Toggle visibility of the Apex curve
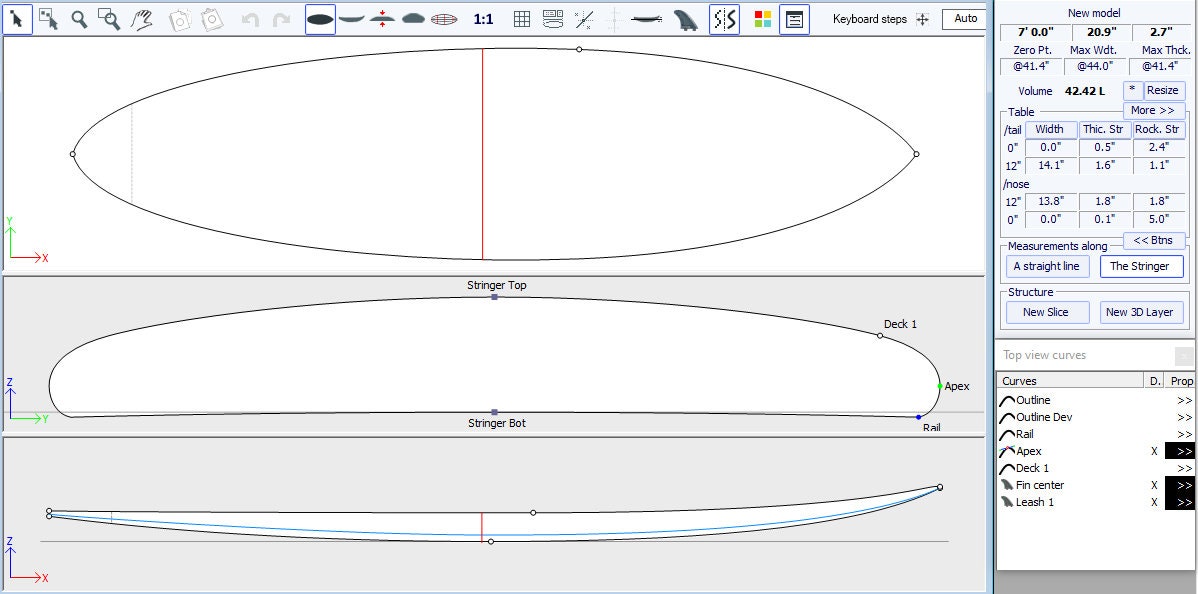 click(x=1155, y=451)
